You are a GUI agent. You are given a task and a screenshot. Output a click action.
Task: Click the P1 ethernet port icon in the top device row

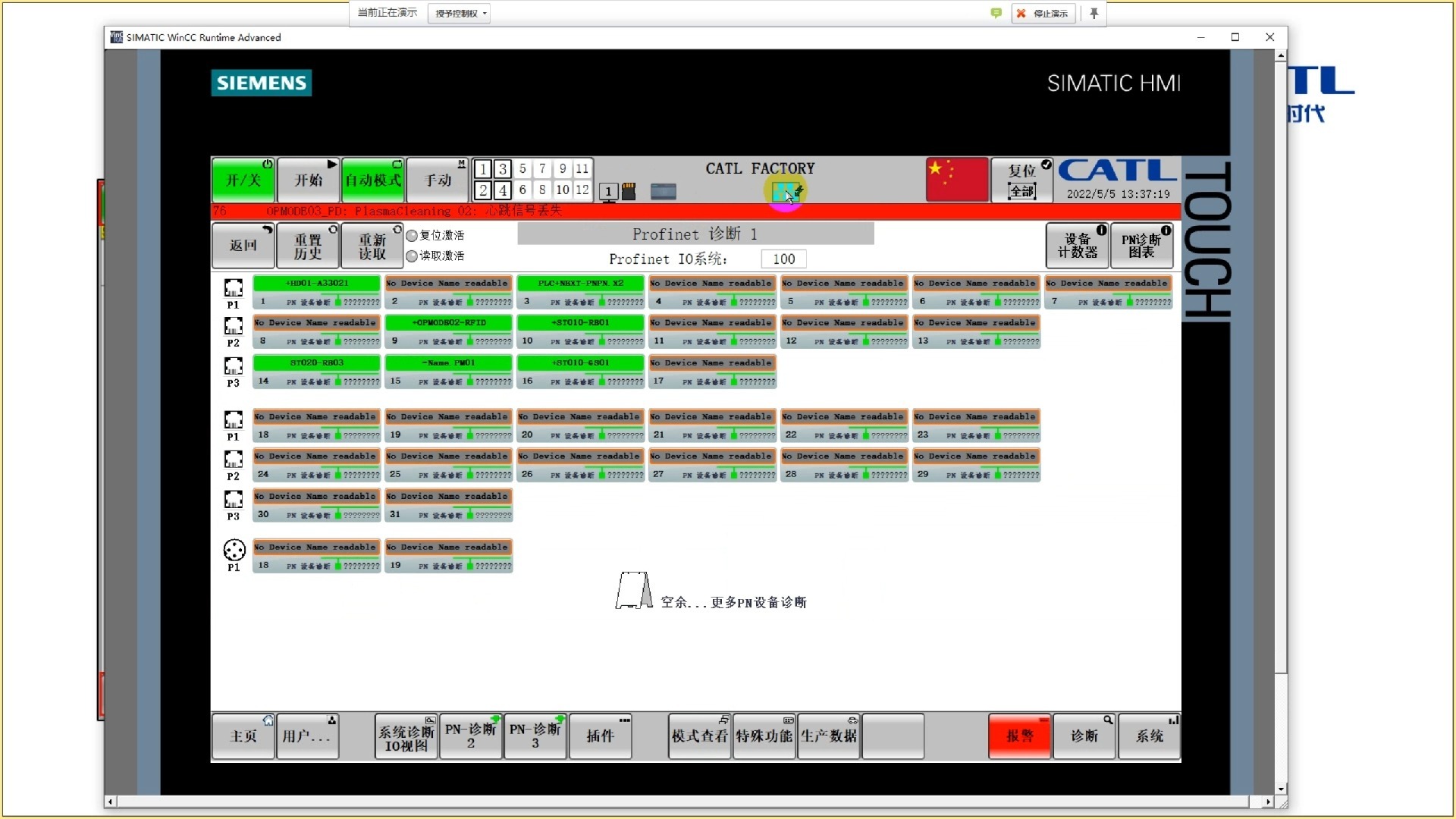(x=233, y=288)
